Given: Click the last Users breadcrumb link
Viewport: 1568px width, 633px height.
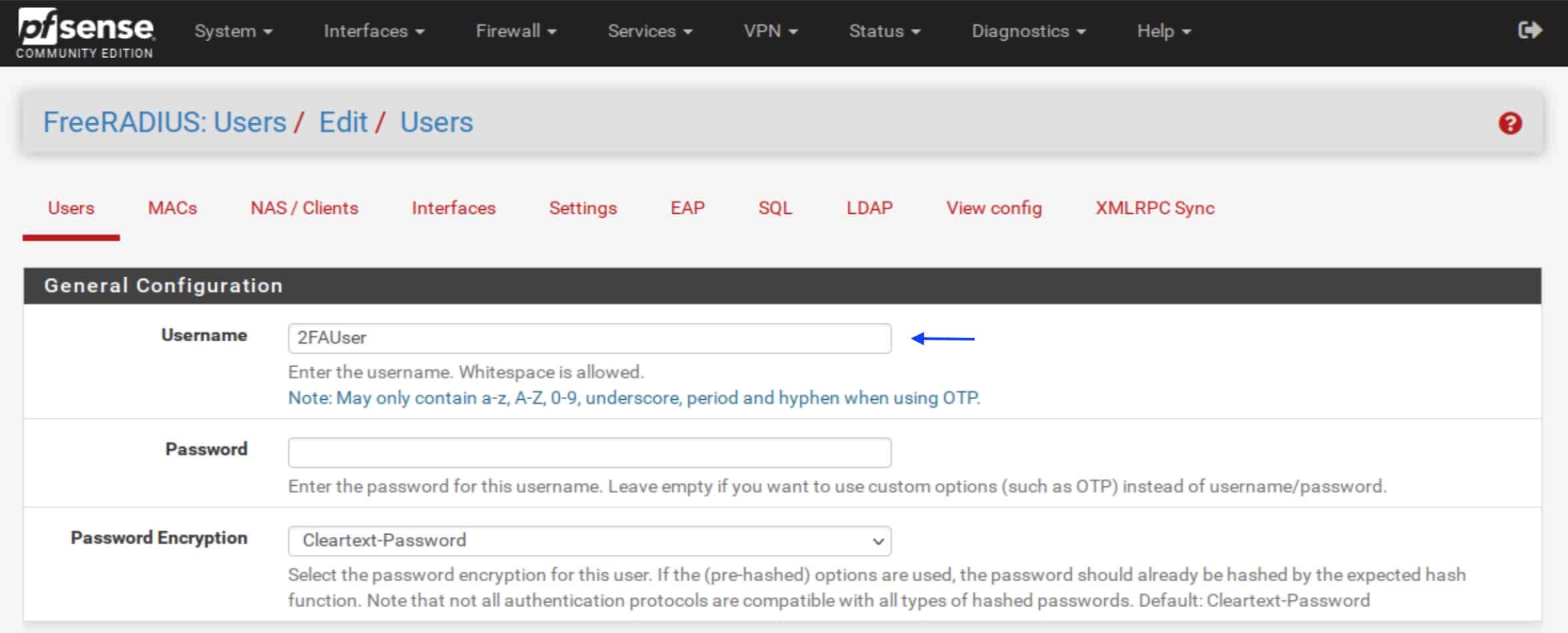Looking at the screenshot, I should pos(437,123).
